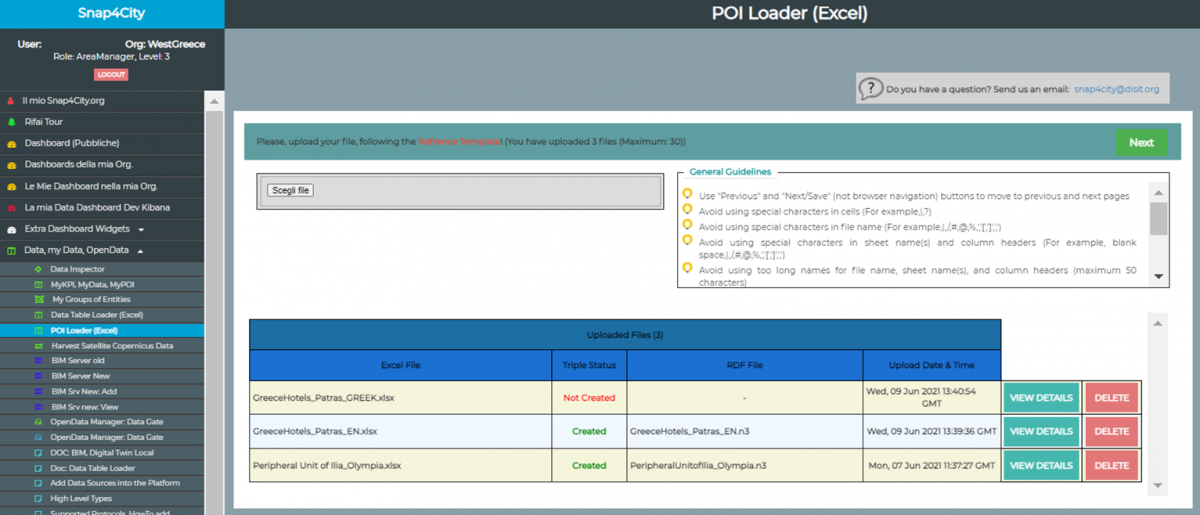Click the Harvest Satellite Copernicus Data icon
Viewport: 1200px width, 515px height.
(39, 345)
